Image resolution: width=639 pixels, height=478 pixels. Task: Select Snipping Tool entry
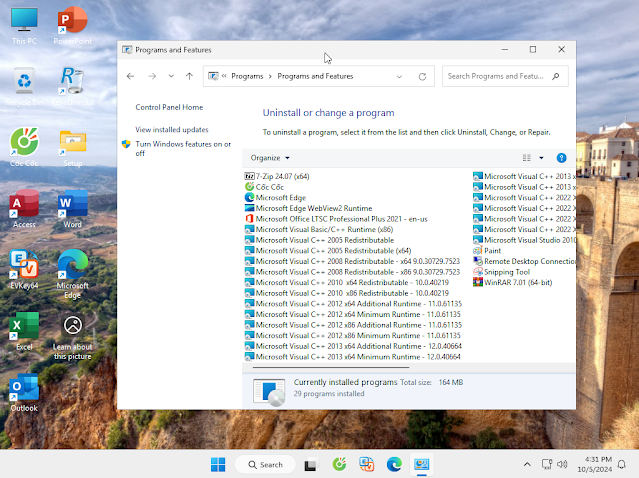501,271
